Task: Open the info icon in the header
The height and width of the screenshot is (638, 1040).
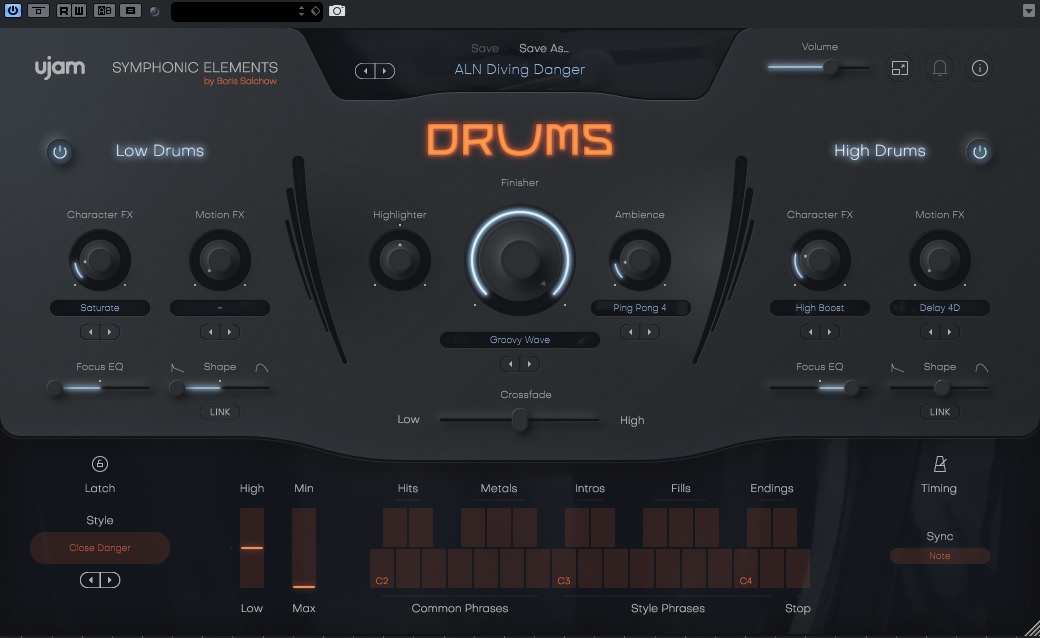Action: [x=980, y=68]
